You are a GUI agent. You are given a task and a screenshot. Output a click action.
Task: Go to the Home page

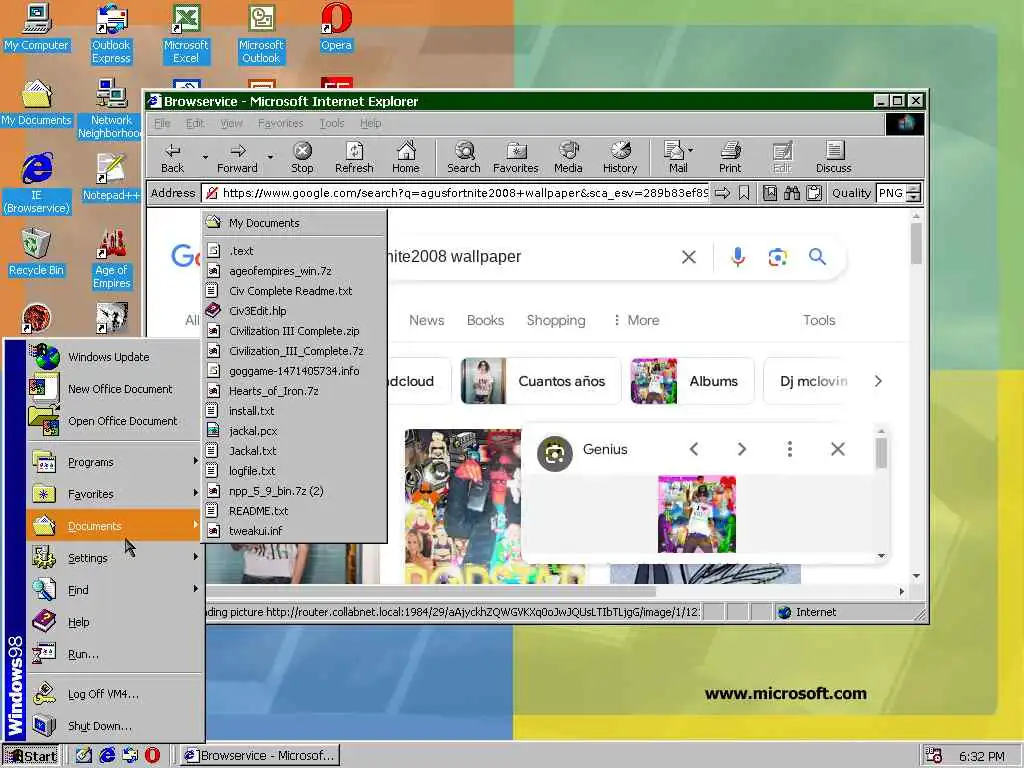coord(406,157)
